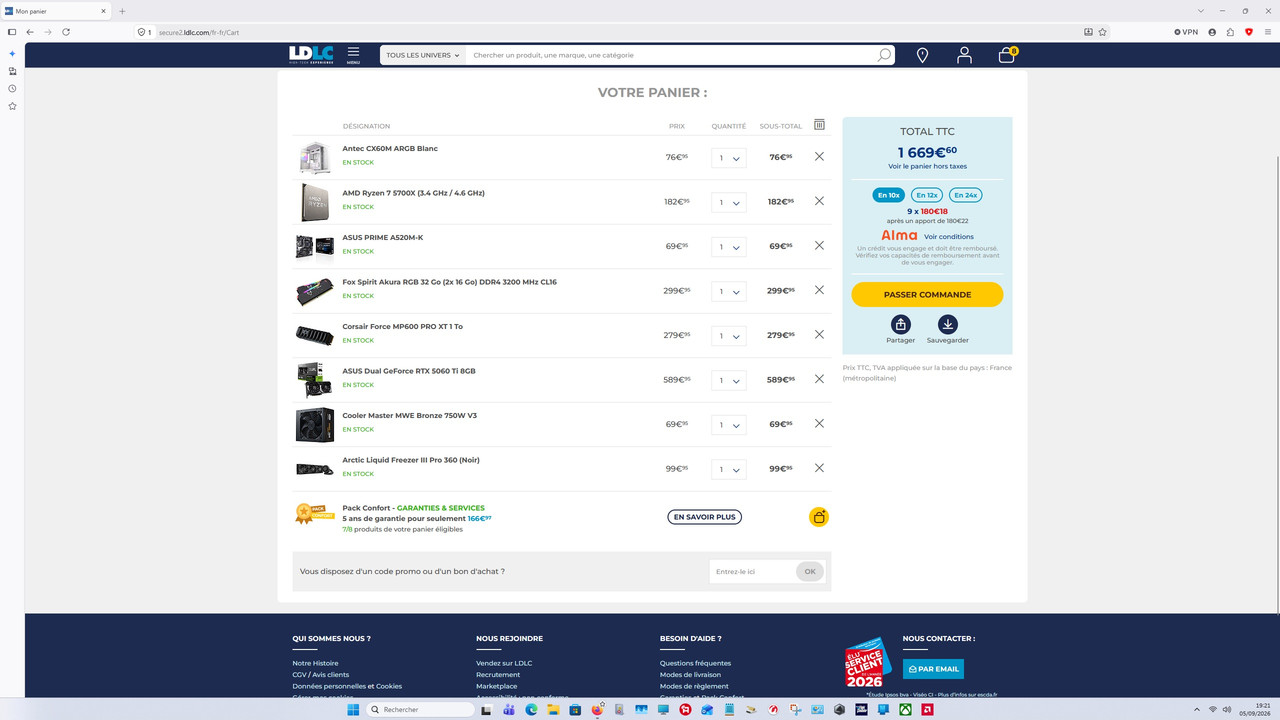Reload the page
The width and height of the screenshot is (1280, 720).
[66, 32]
